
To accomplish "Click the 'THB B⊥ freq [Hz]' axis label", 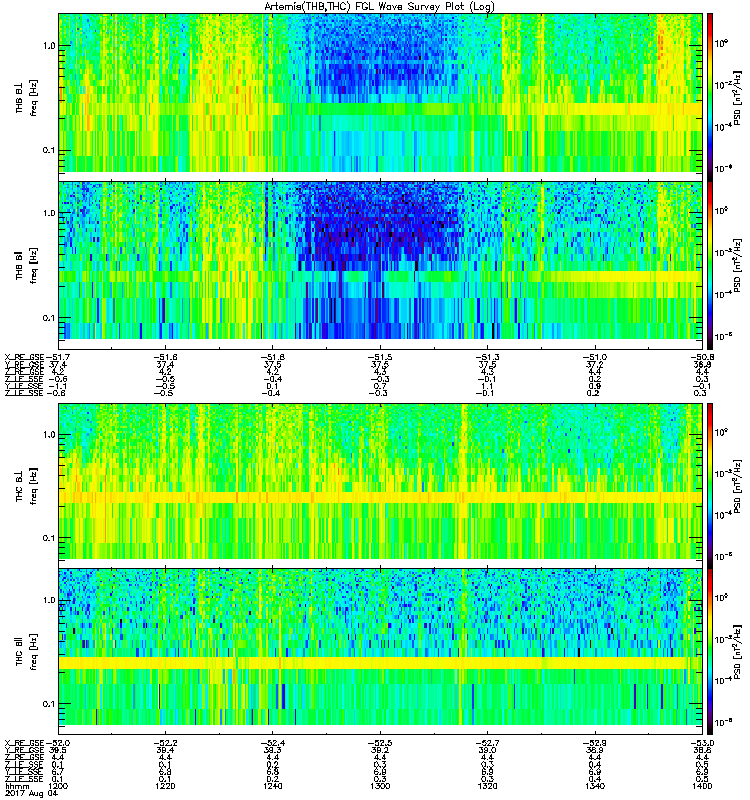I will point(26,98).
